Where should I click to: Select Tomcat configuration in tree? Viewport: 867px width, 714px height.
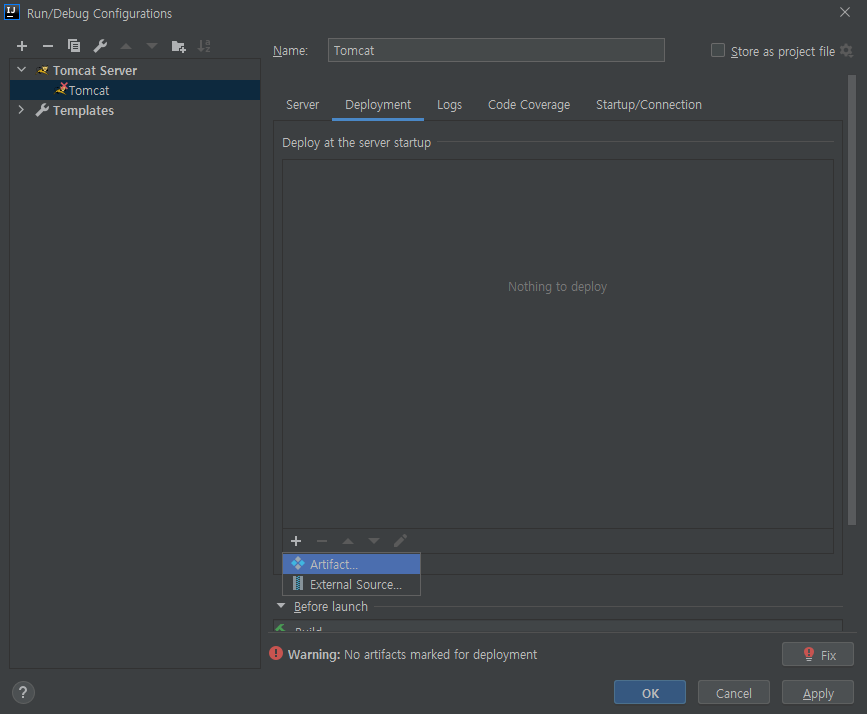point(135,90)
